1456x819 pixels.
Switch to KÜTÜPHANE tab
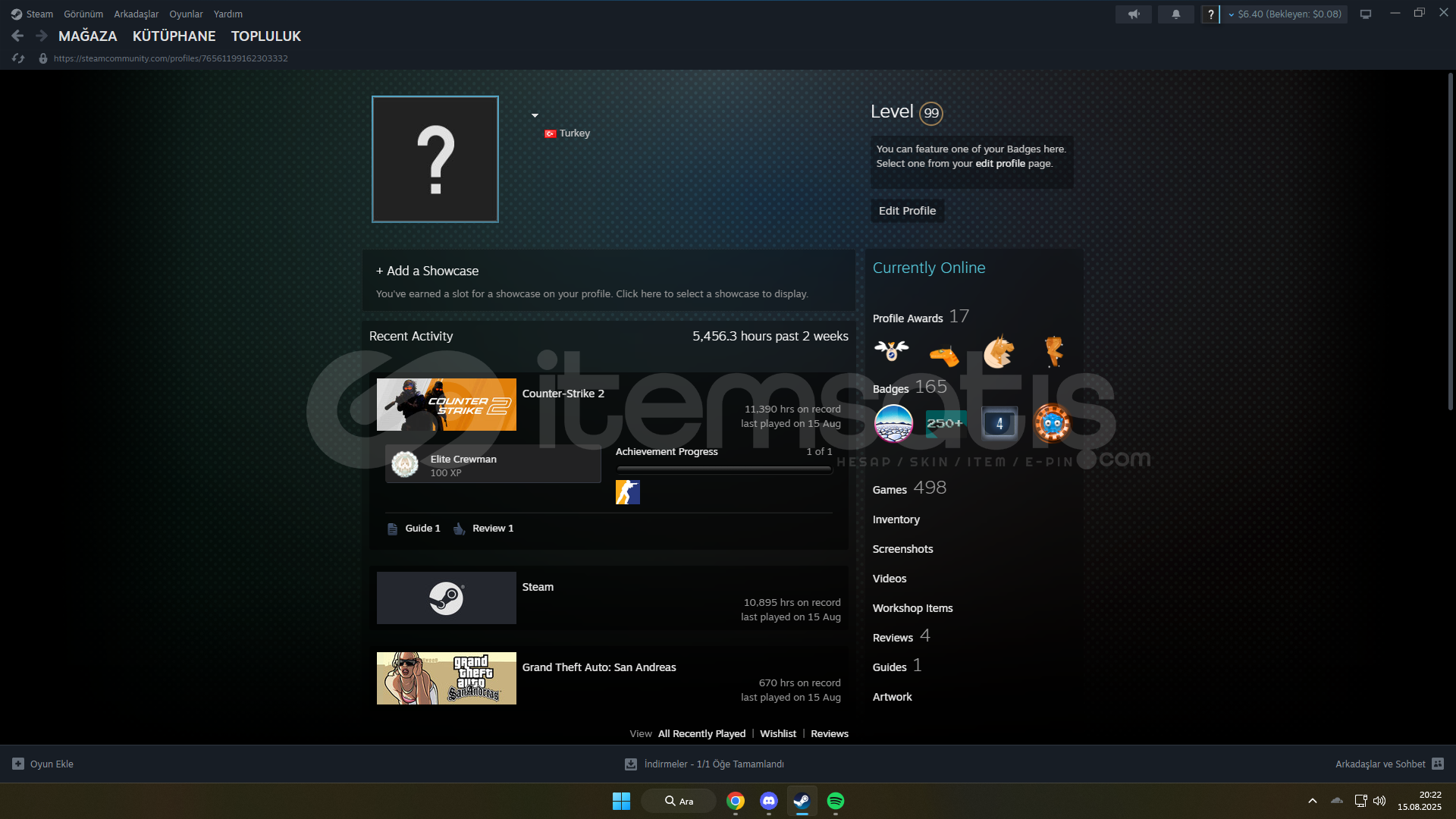pos(174,36)
